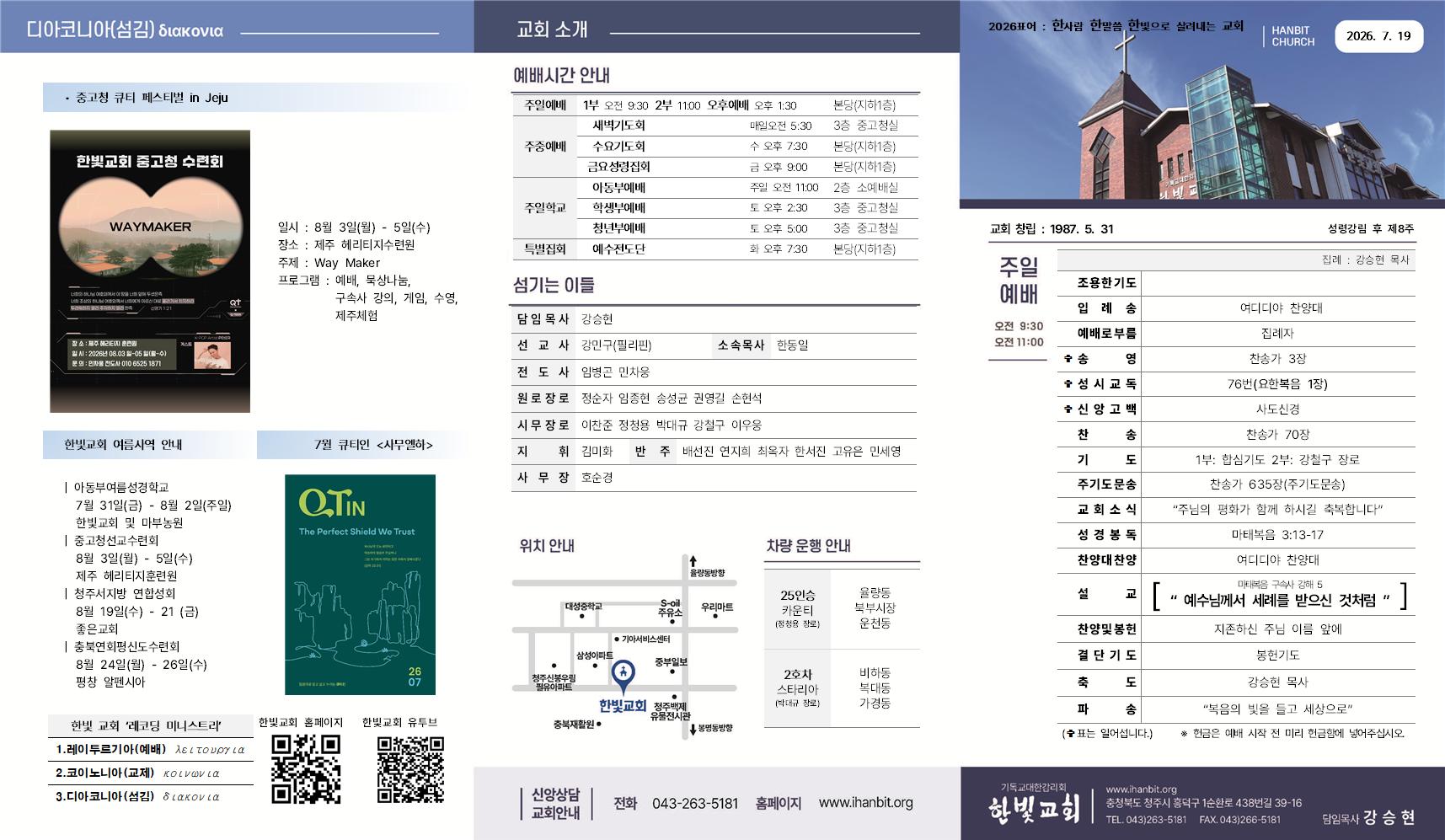Click the 신앙고백 사도신경 row
Image resolution: width=1445 pixels, height=840 pixels.
(1236, 409)
